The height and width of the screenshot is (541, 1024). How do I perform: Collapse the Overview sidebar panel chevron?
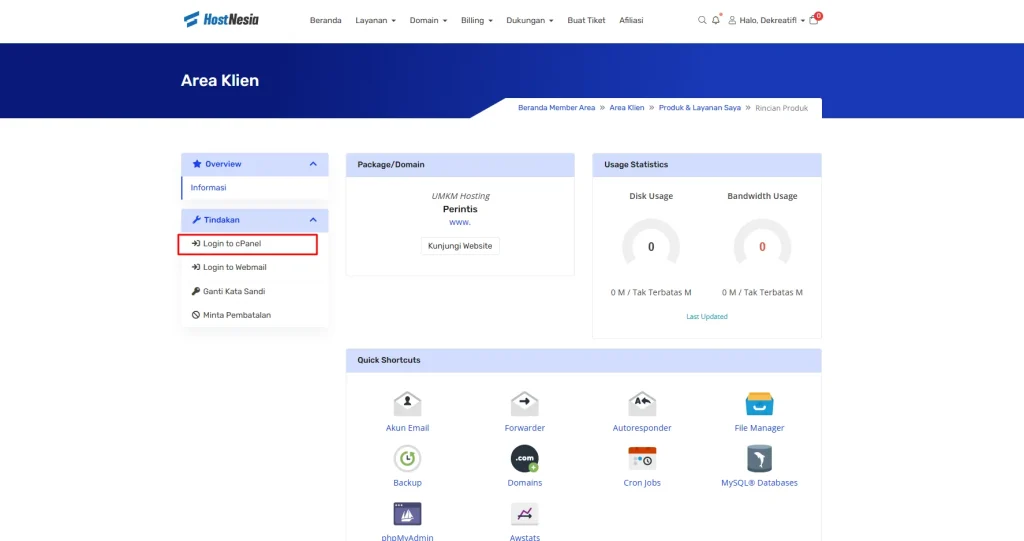coord(313,164)
